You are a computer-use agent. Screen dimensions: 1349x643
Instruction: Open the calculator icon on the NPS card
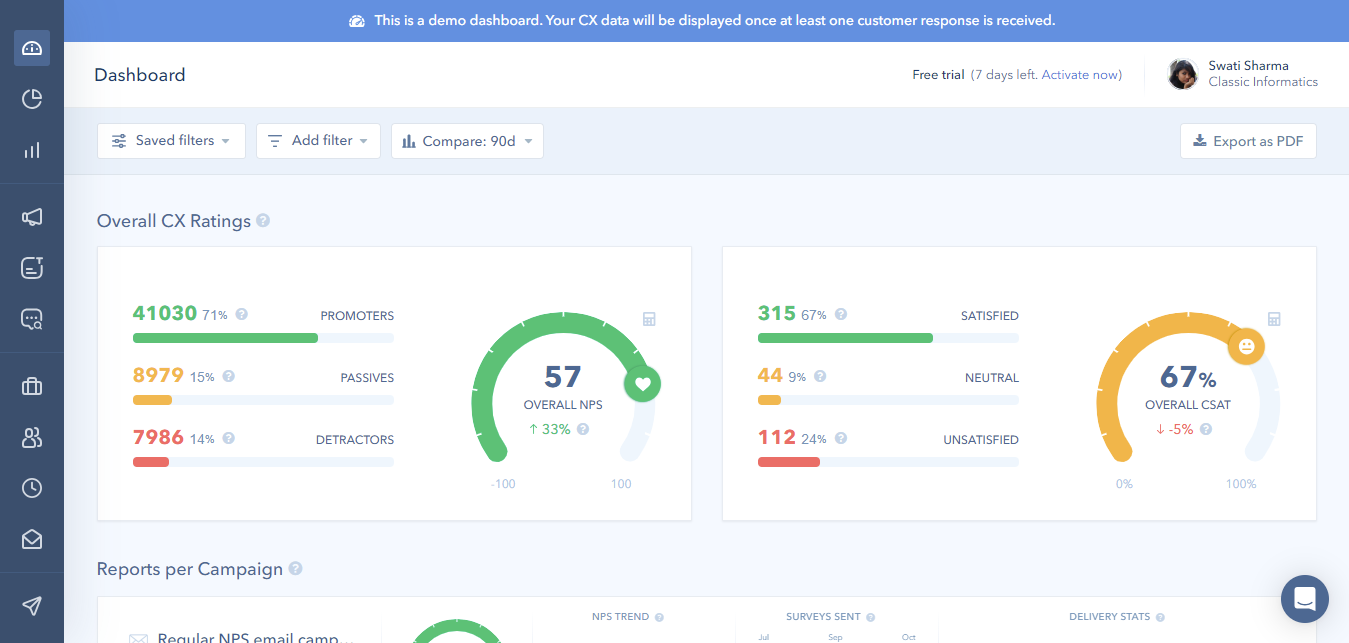[x=649, y=318]
